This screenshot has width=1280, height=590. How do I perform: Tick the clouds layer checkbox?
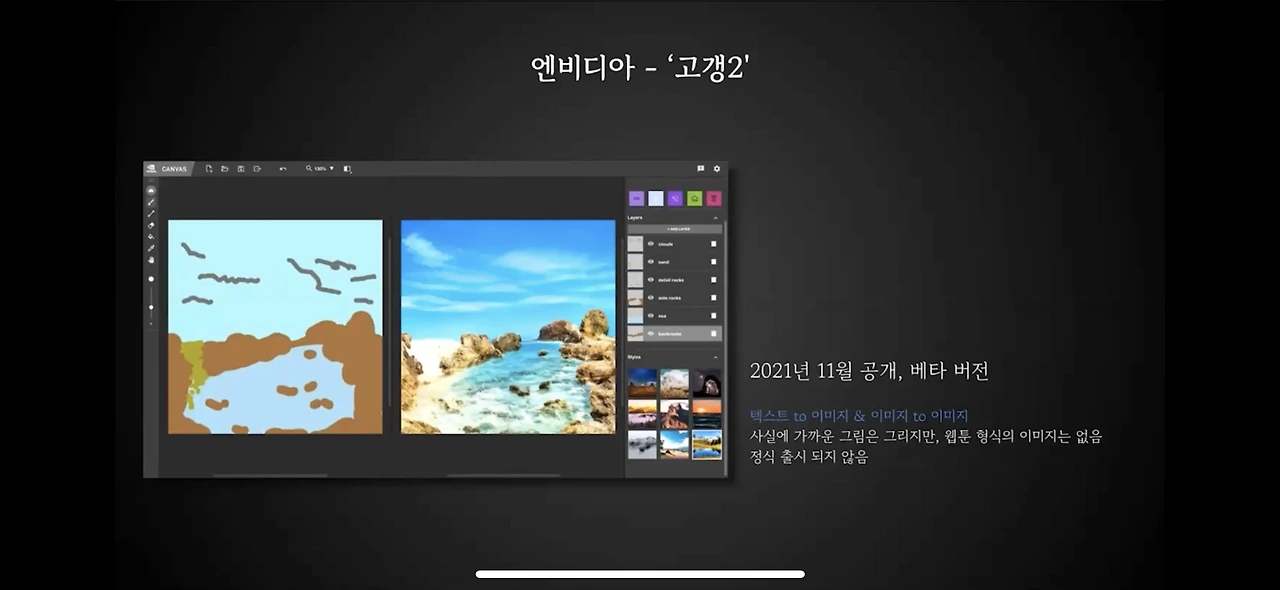coord(714,244)
